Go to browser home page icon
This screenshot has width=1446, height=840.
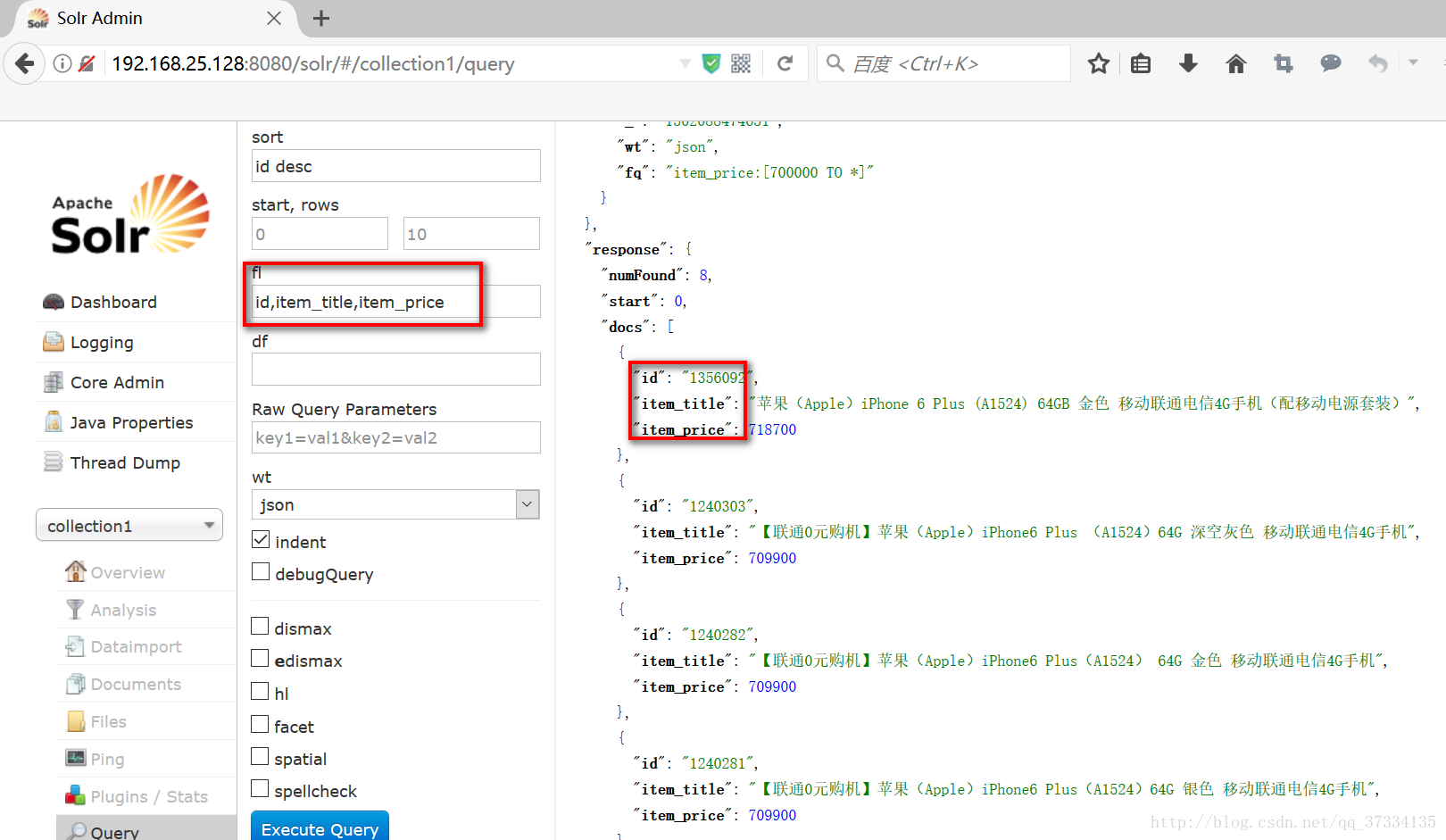[1236, 63]
